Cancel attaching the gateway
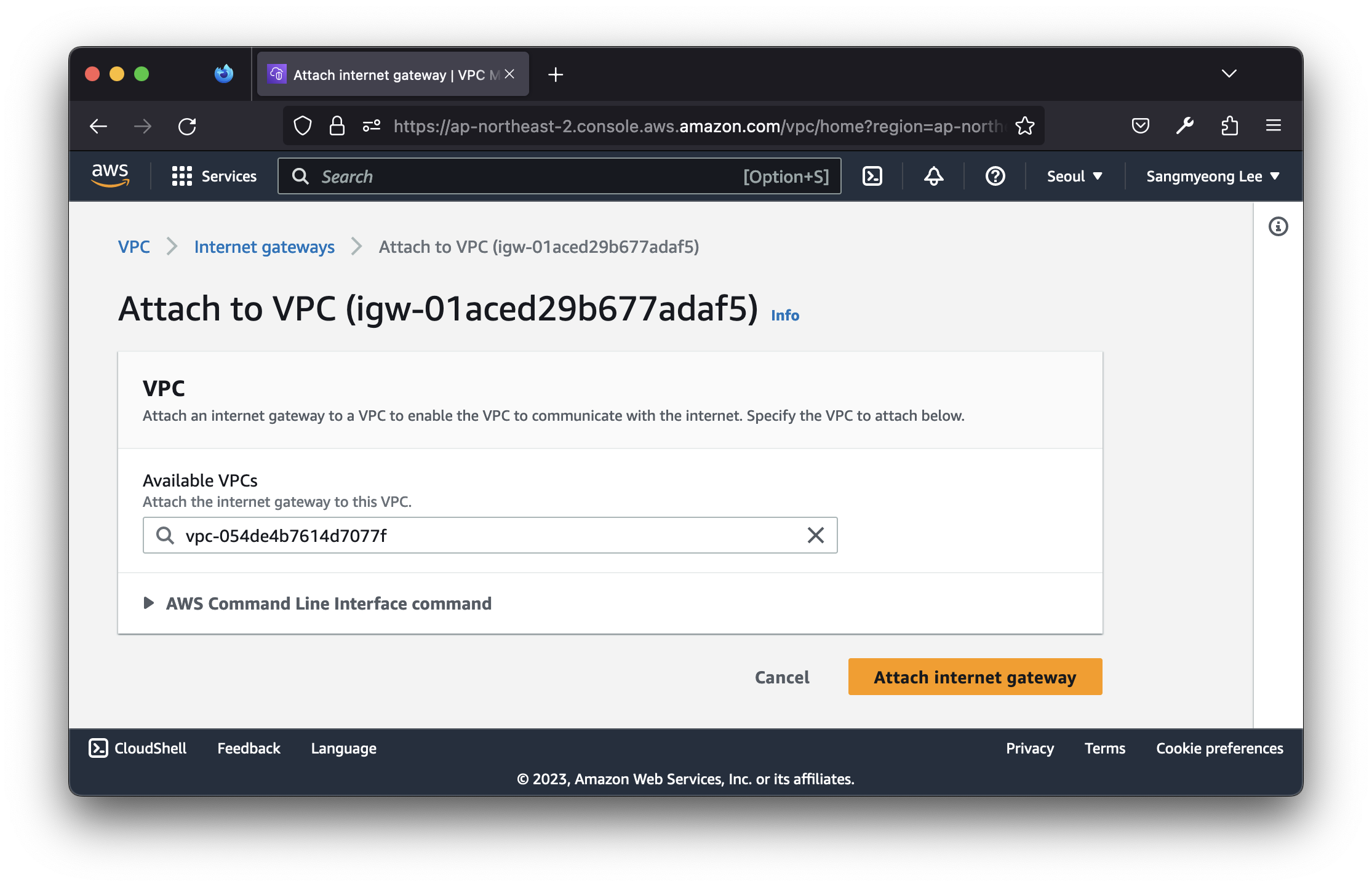The width and height of the screenshot is (1372, 887). [x=782, y=677]
